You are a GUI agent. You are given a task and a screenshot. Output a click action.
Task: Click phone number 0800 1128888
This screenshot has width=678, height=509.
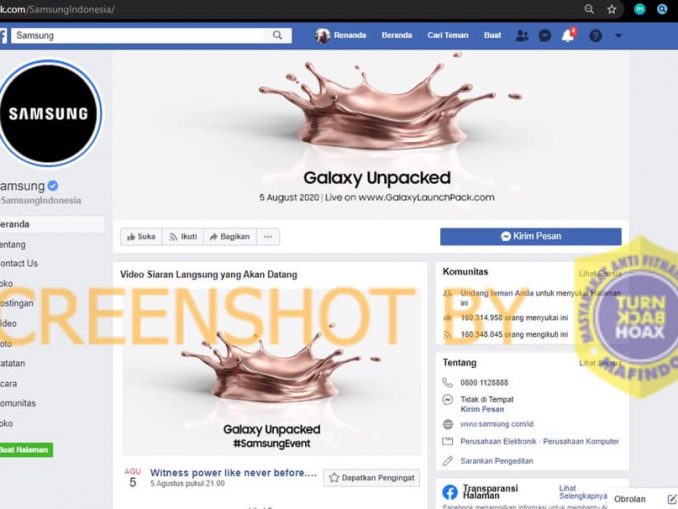484,383
